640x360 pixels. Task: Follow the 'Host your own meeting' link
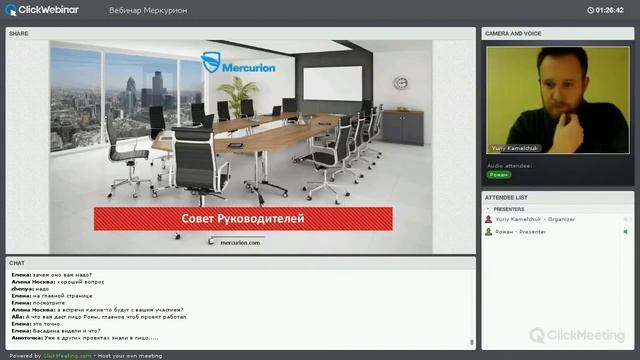[x=130, y=356]
